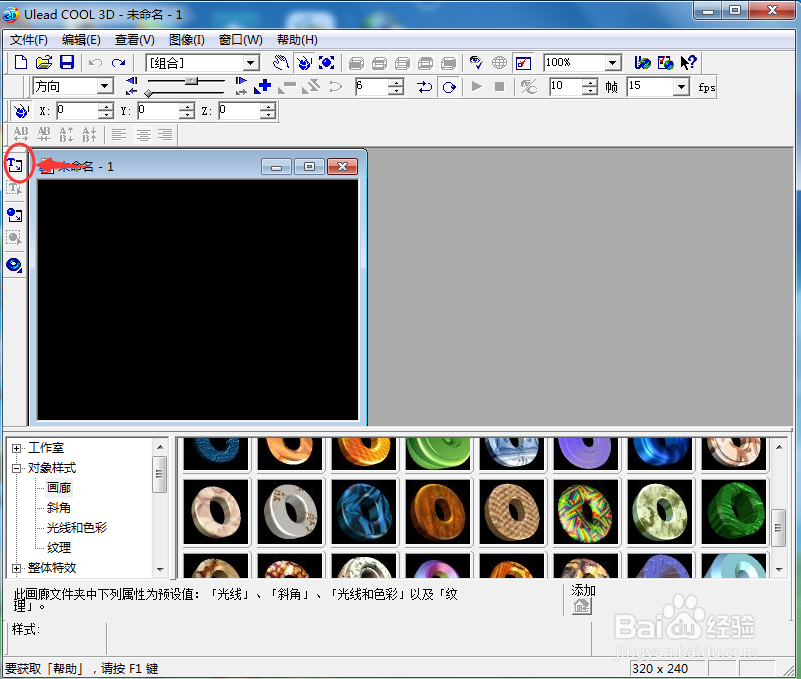This screenshot has width=801, height=679.
Task: Click the eye display quality icon
Action: click(476, 63)
